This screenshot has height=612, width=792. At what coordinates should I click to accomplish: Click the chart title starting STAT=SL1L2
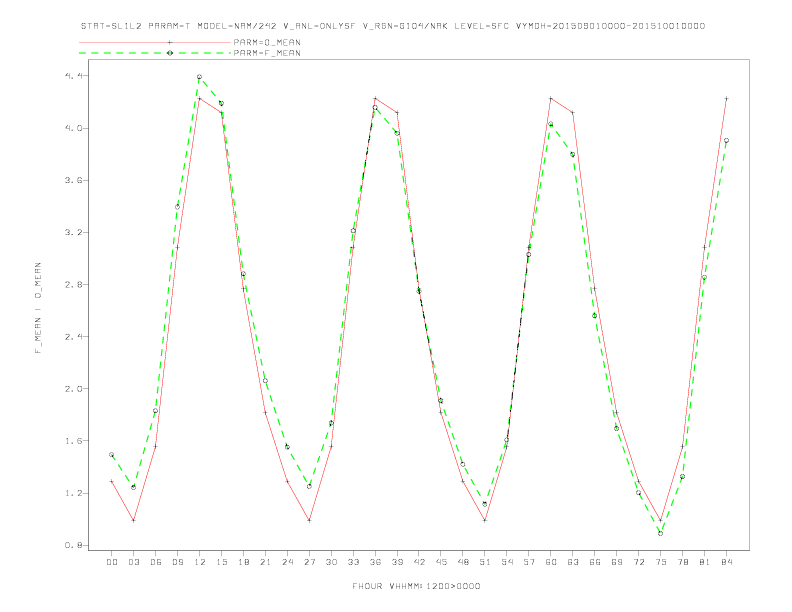(x=393, y=26)
